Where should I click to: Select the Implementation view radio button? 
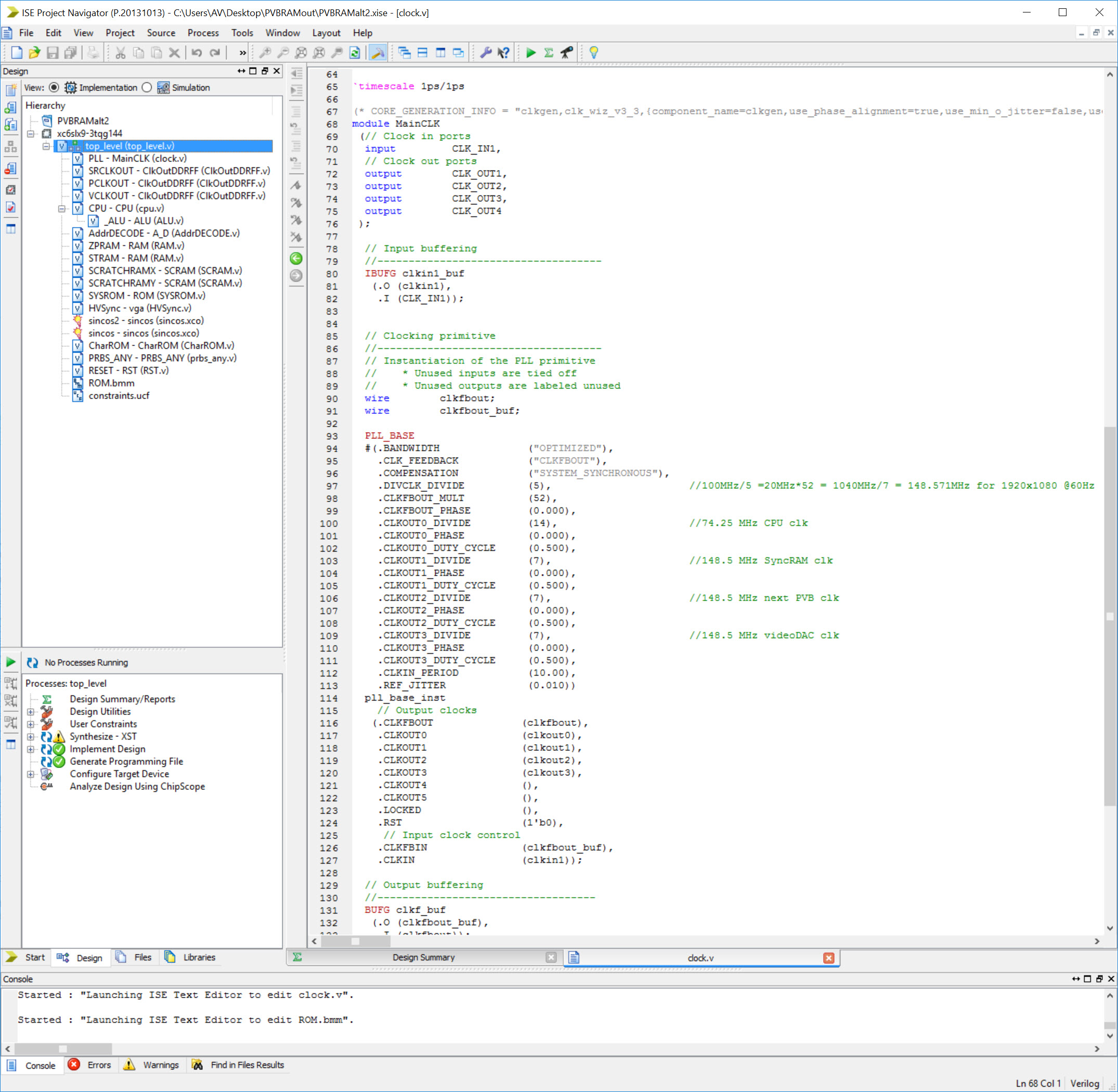(x=54, y=87)
